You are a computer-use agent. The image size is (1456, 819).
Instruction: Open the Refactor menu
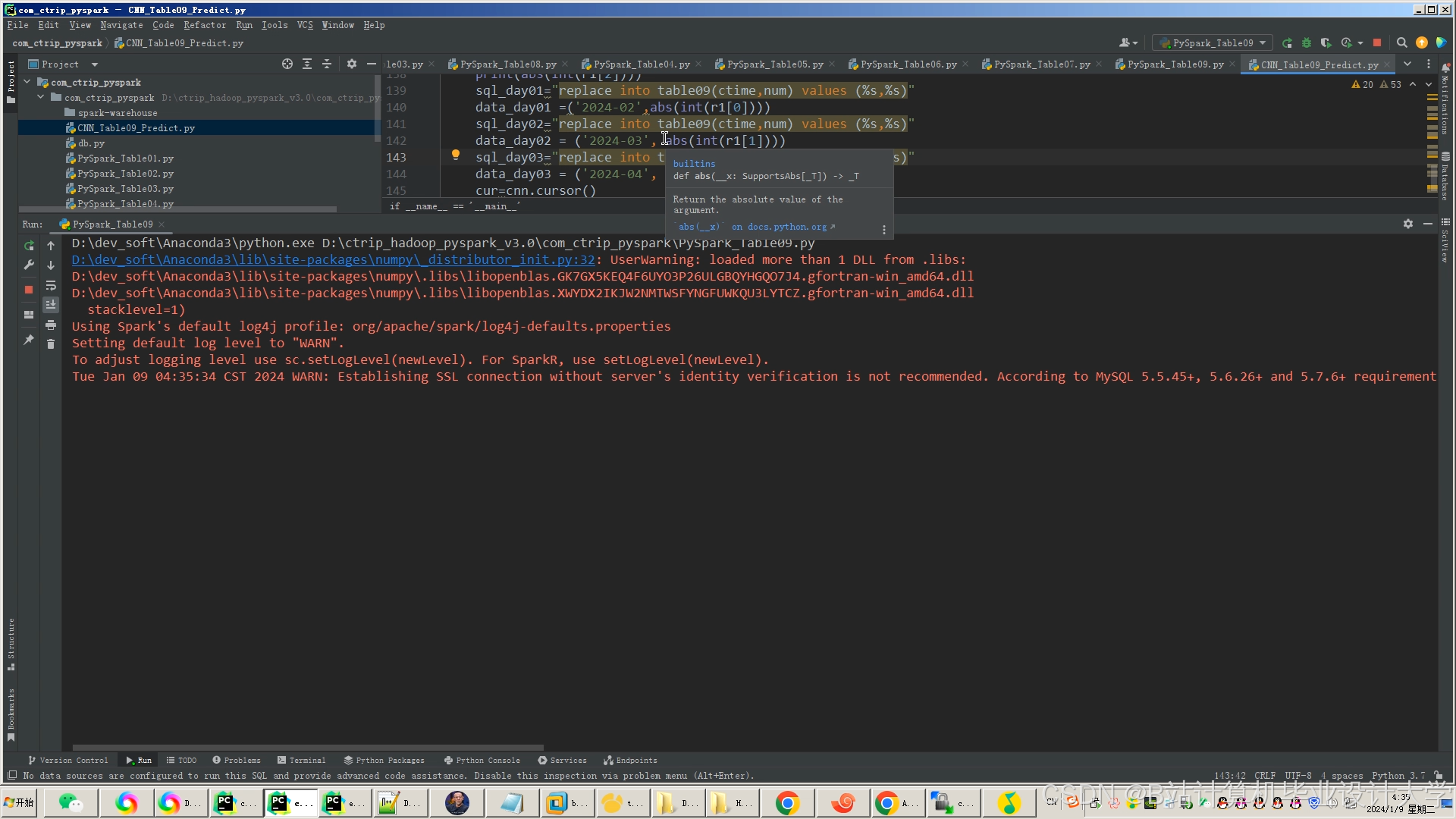204,25
